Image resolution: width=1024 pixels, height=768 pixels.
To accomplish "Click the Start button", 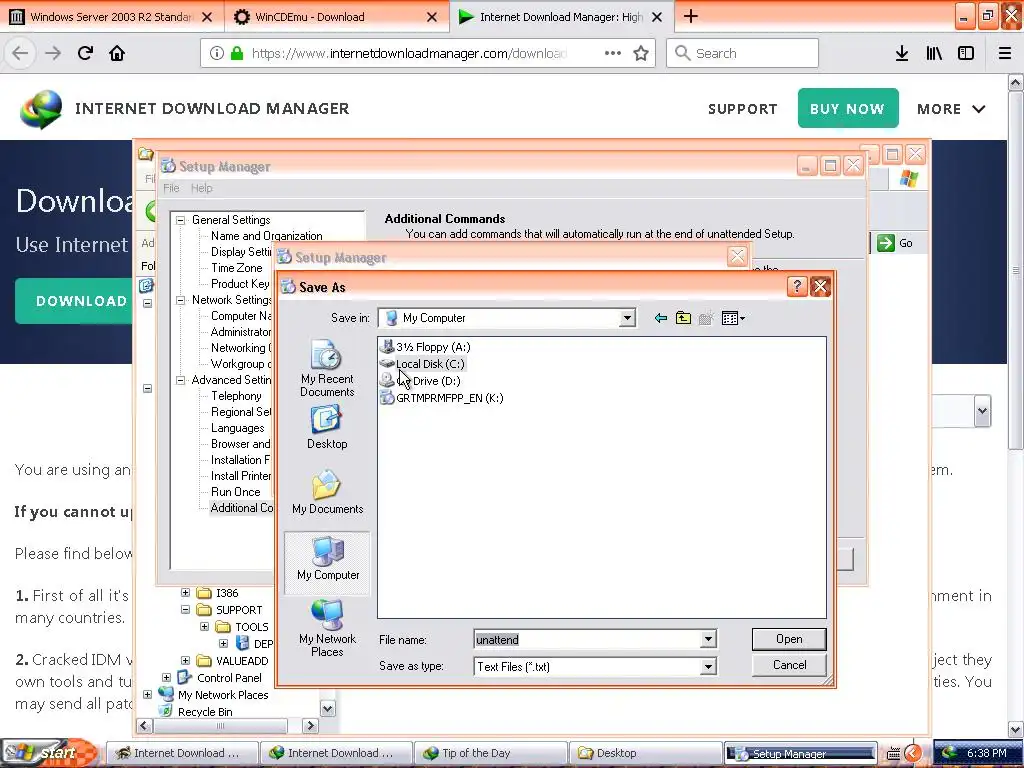I will [50, 753].
